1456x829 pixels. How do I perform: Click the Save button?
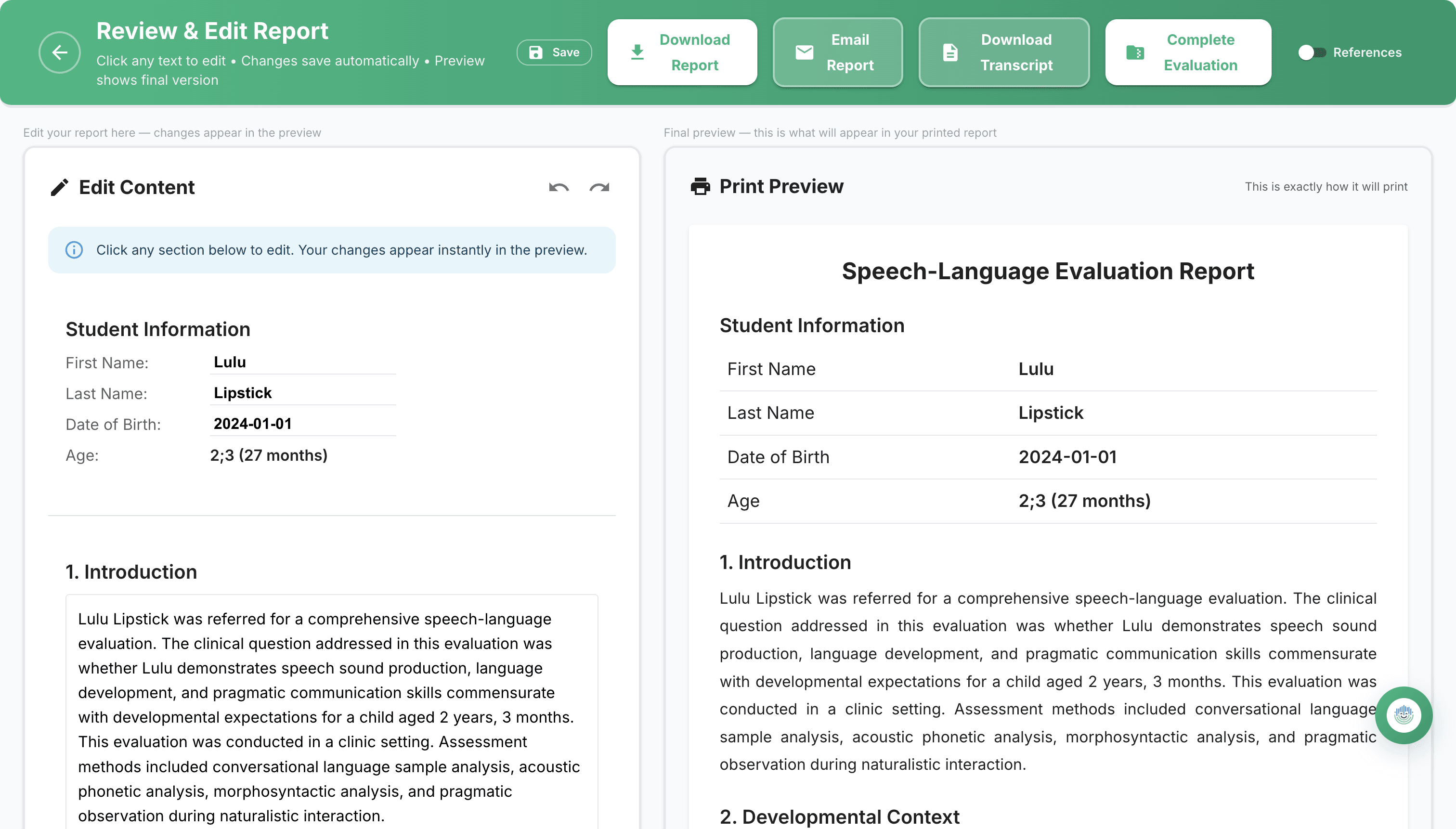554,52
